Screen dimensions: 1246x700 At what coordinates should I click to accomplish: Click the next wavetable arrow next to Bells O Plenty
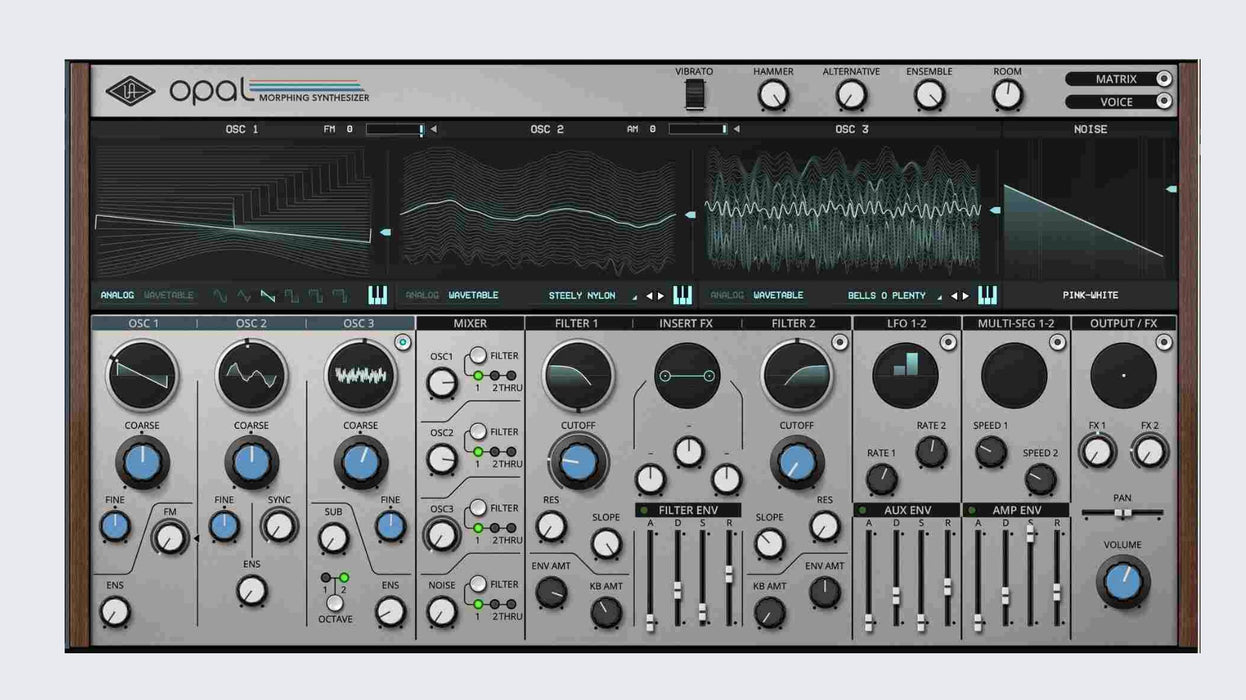[x=965, y=296]
